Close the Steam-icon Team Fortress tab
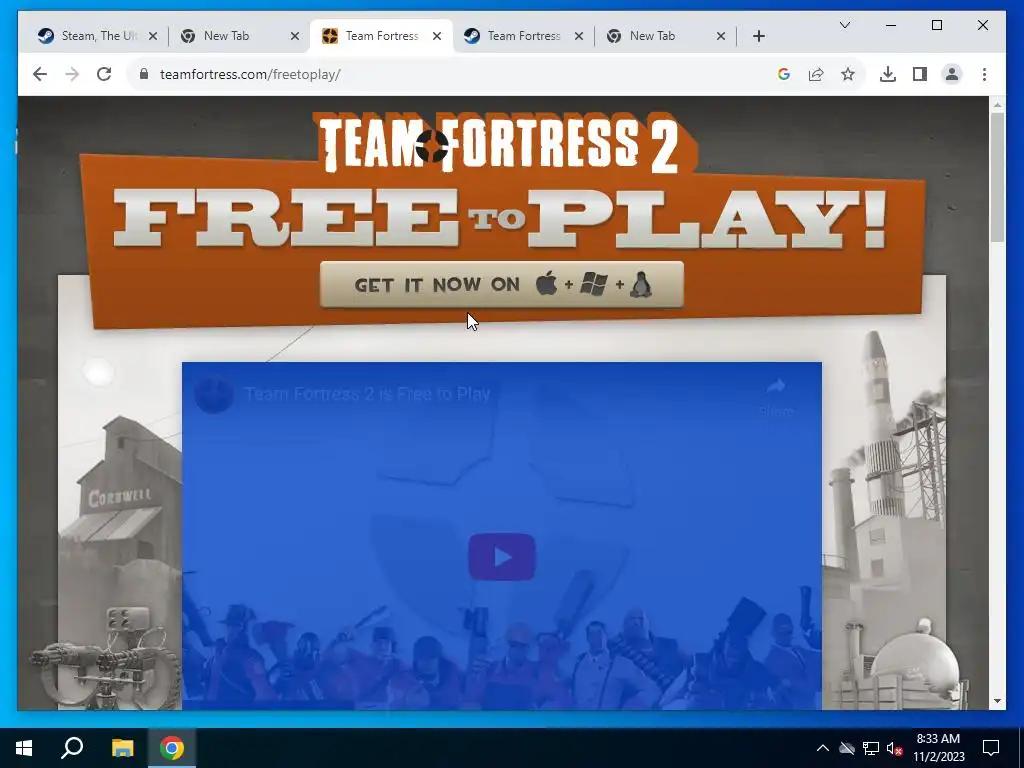 [579, 36]
